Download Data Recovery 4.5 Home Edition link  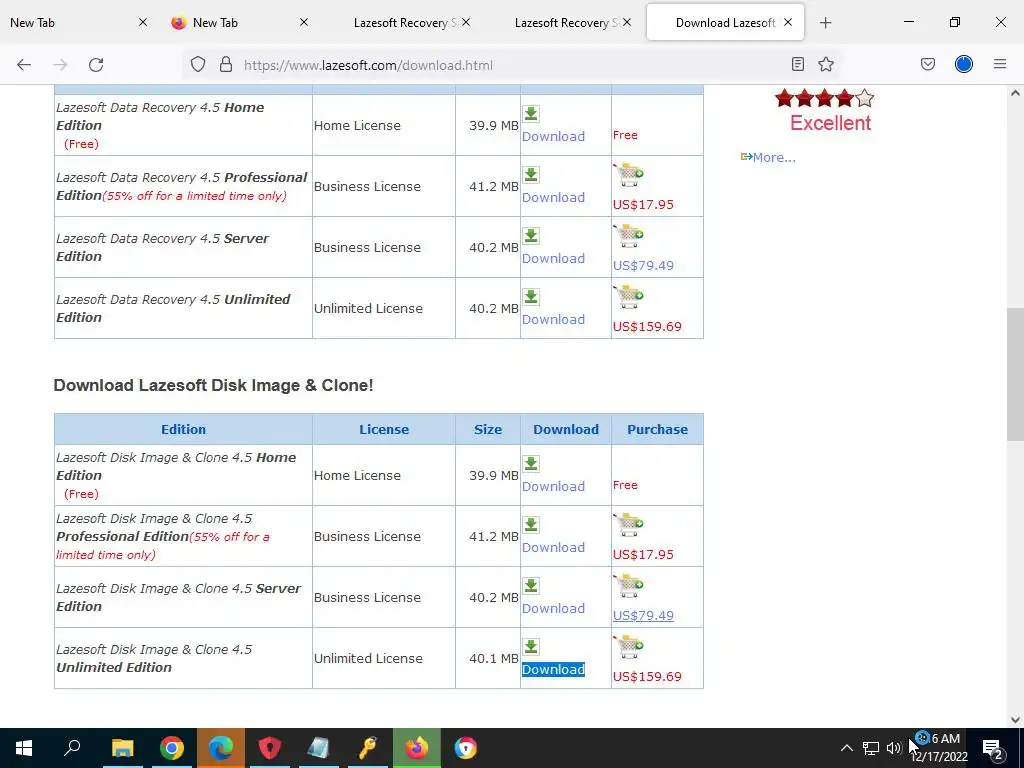coord(553,136)
